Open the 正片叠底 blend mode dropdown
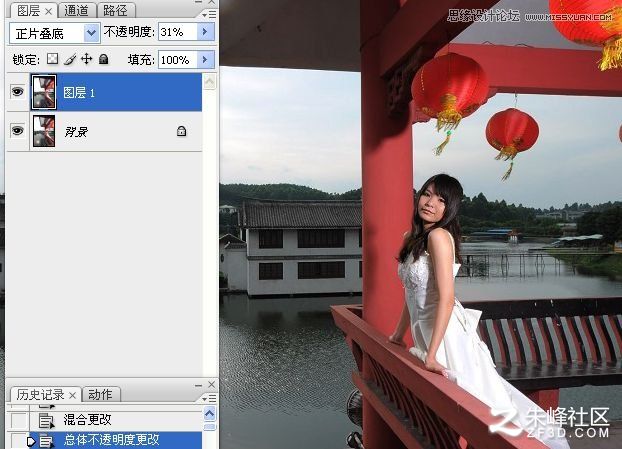The width and height of the screenshot is (622, 449). pyautogui.click(x=92, y=33)
